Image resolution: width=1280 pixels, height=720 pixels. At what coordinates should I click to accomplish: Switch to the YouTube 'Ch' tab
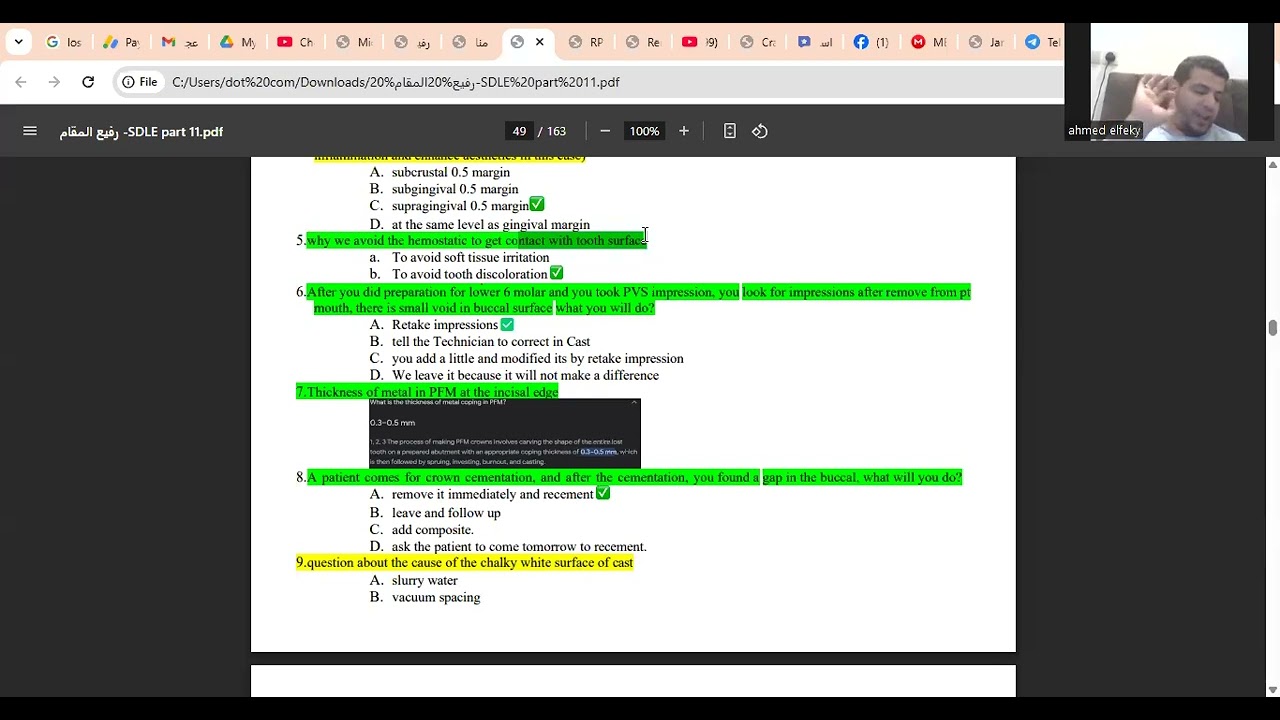click(296, 42)
